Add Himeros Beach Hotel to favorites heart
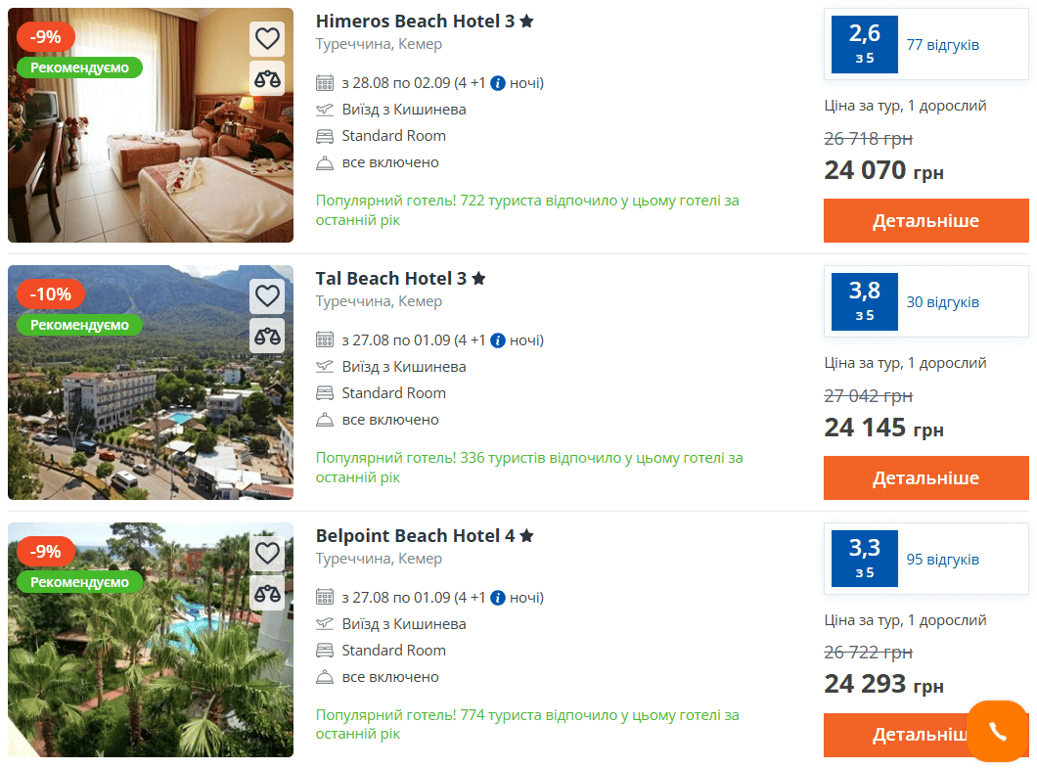 click(267, 39)
